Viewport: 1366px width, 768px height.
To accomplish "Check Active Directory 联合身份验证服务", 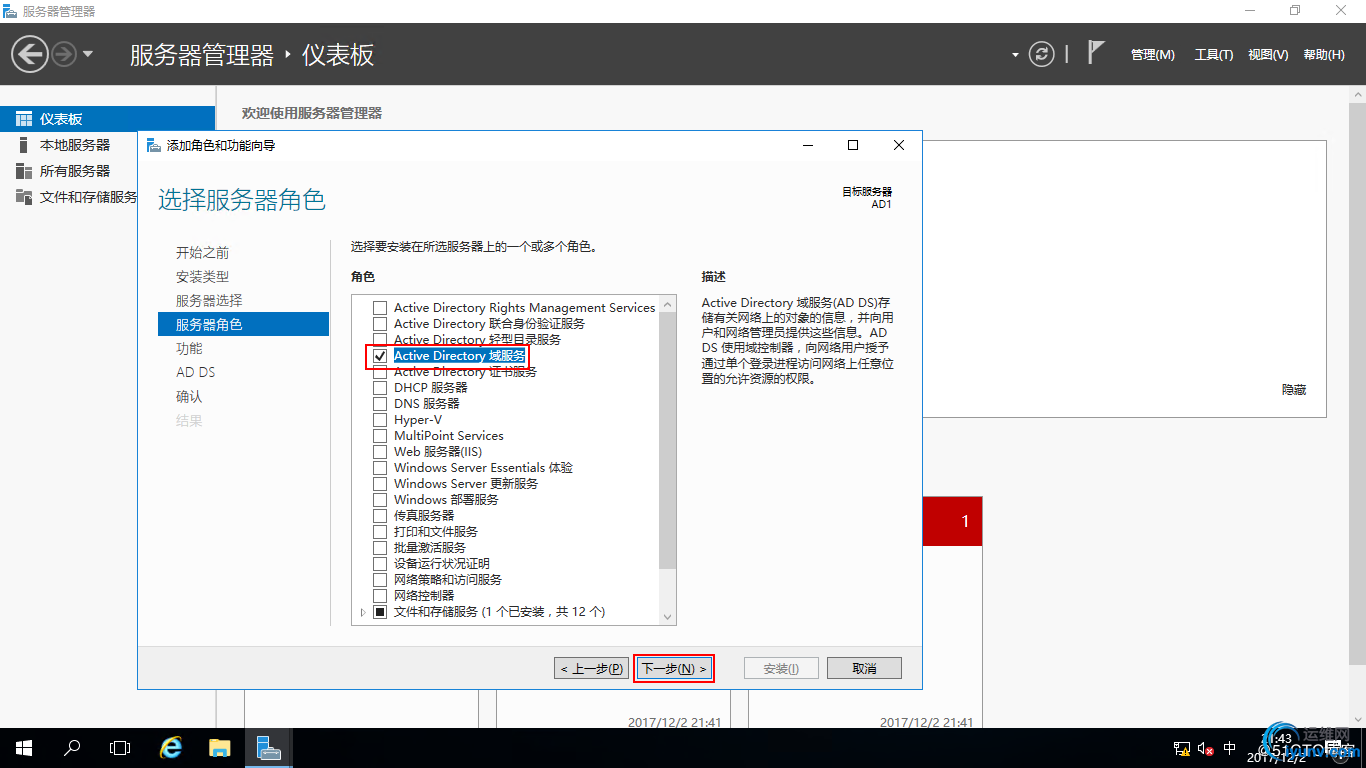I will pyautogui.click(x=379, y=324).
